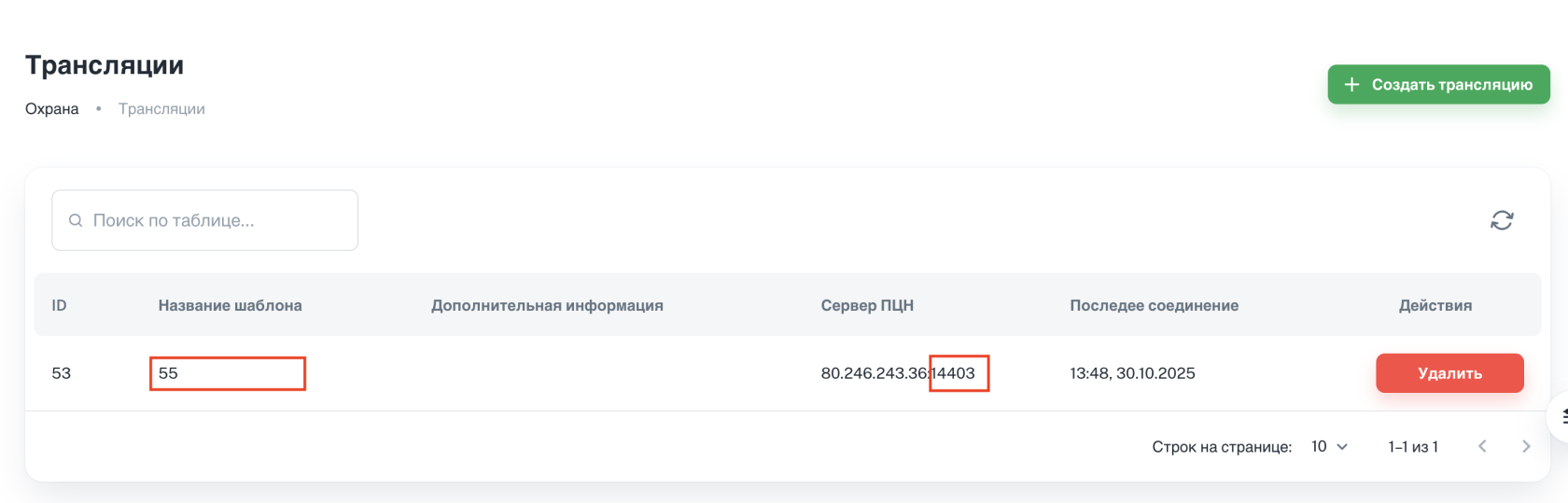The width and height of the screenshot is (1568, 503).
Task: Click the Последее соединение column header
Action: pyautogui.click(x=1154, y=305)
